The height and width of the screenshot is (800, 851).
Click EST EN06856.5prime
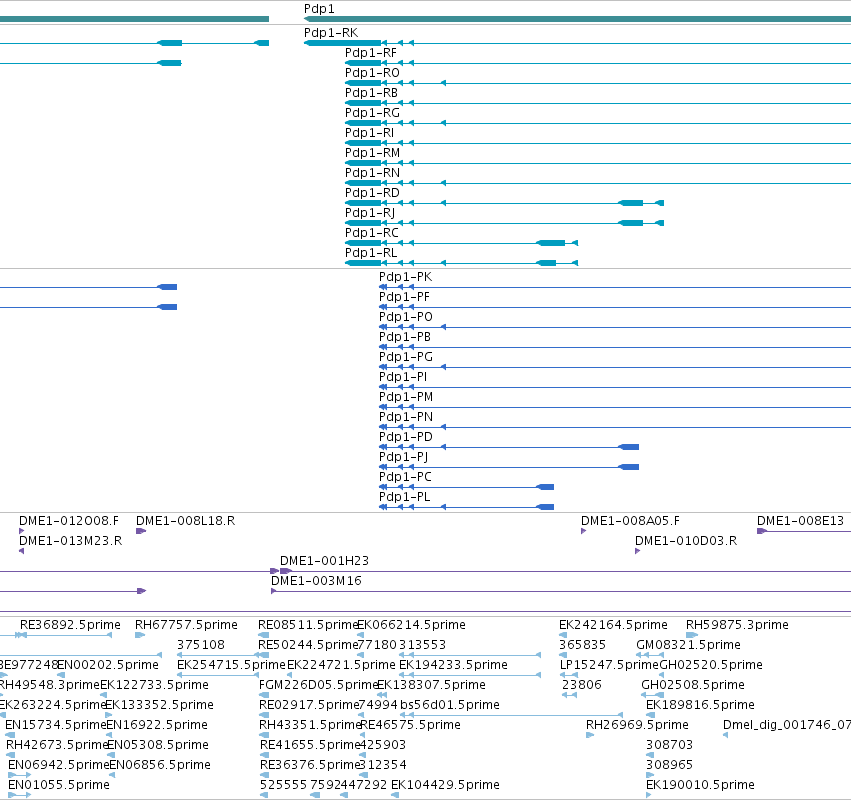click(x=160, y=765)
